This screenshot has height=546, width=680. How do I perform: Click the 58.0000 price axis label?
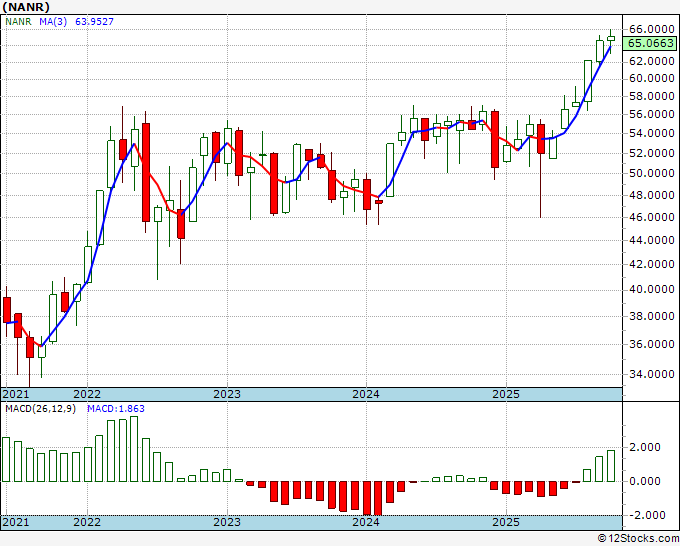[651, 96]
